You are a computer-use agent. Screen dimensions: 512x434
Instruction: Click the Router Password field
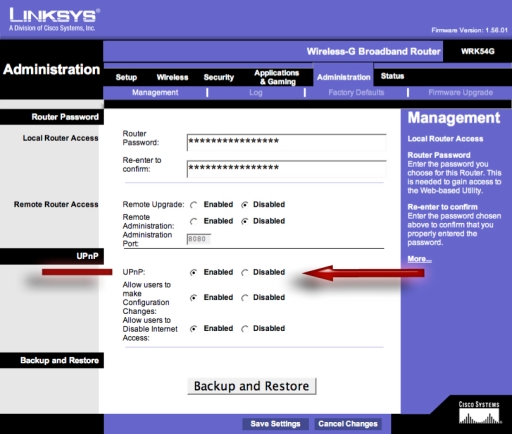click(x=287, y=142)
